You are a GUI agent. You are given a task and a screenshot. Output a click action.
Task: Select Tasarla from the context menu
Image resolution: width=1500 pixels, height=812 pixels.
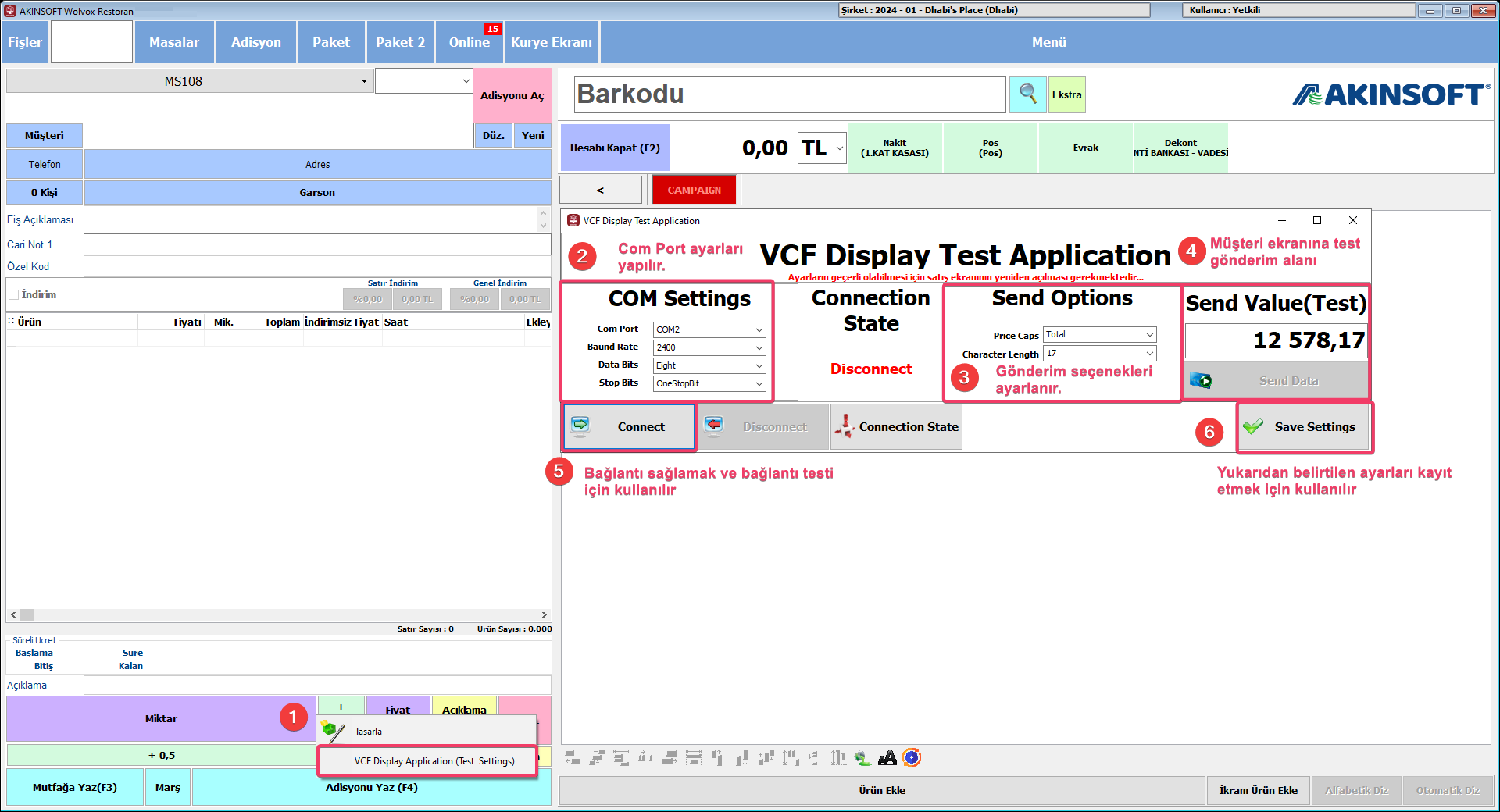[x=427, y=732]
